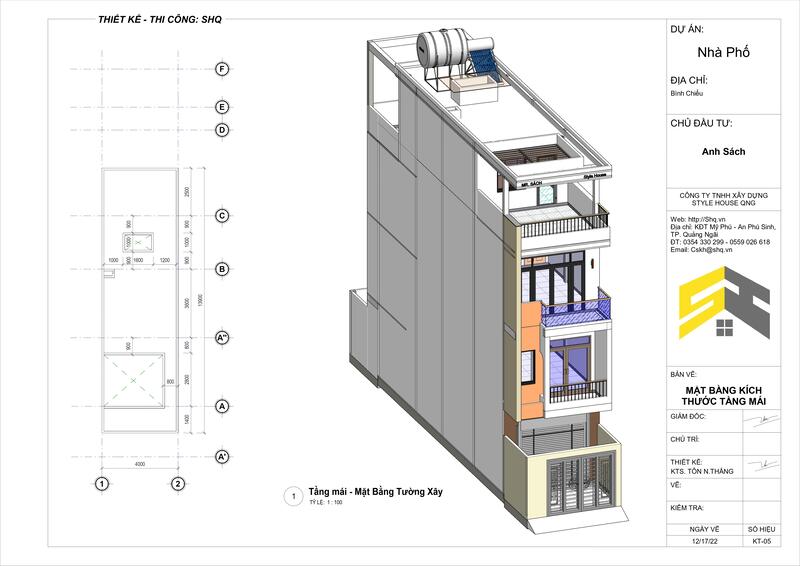
Task: Select grid bubble D
Action: click(x=222, y=130)
